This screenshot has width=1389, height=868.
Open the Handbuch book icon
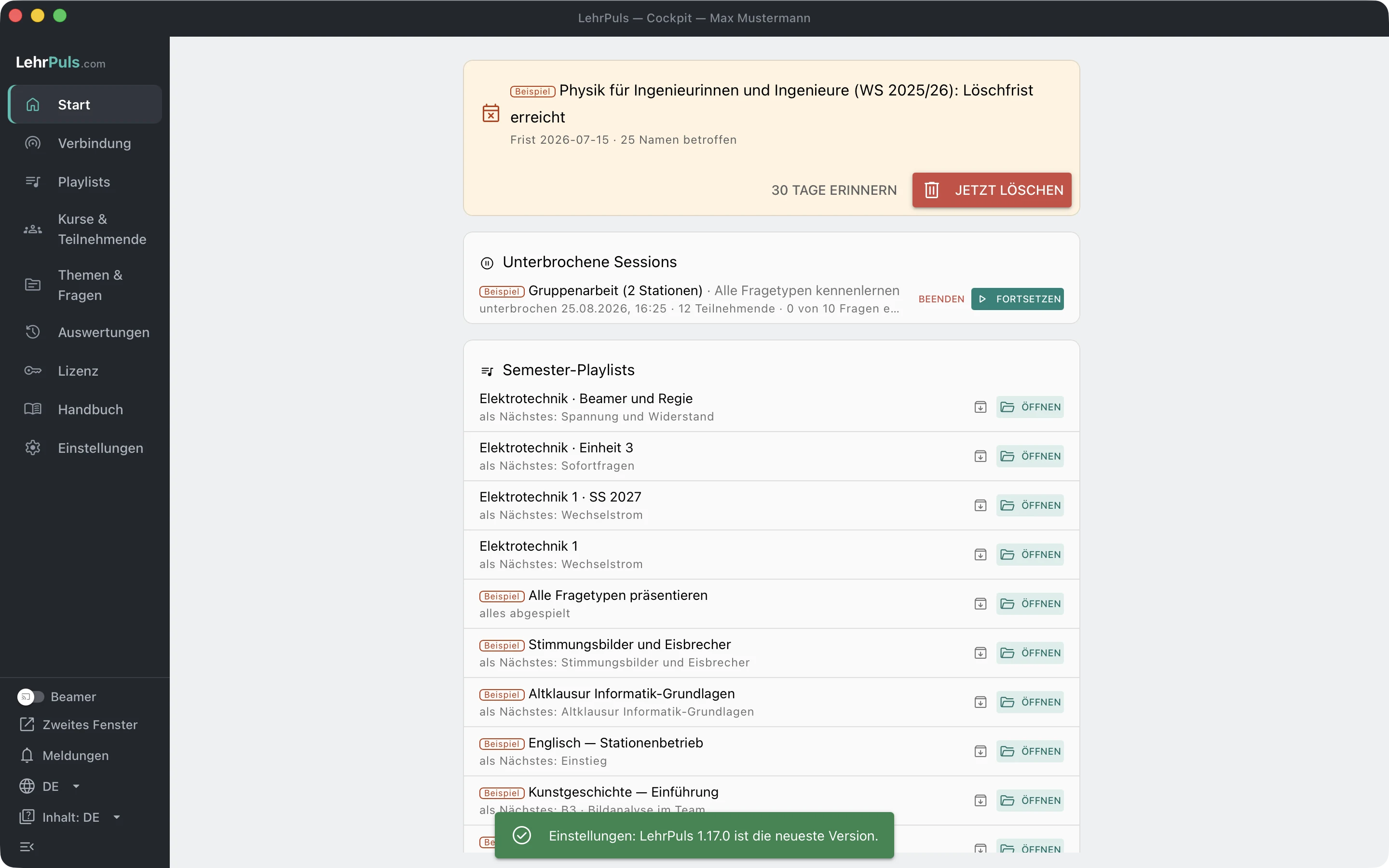(33, 409)
